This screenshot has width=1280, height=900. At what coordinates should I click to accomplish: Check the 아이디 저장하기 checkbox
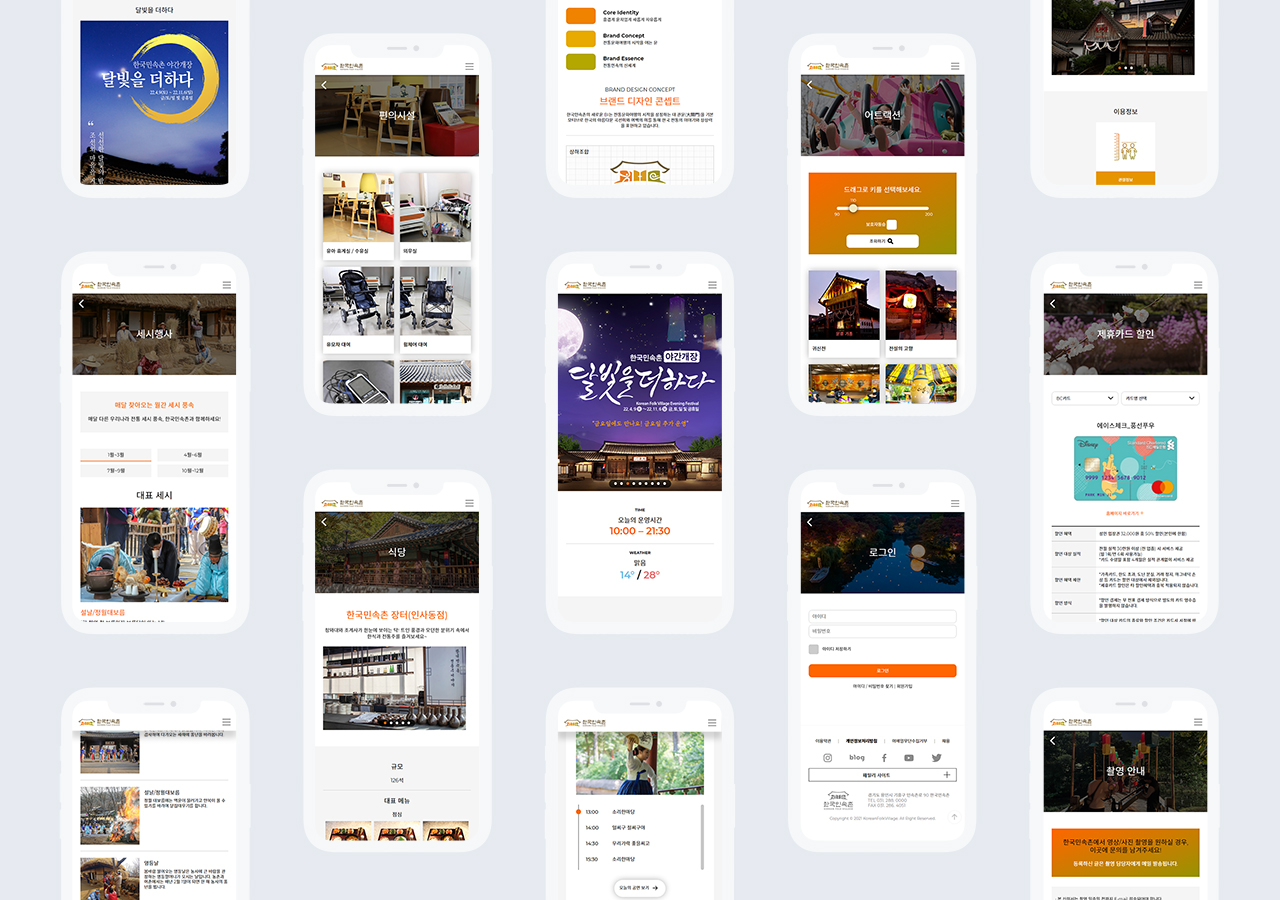[x=813, y=649]
